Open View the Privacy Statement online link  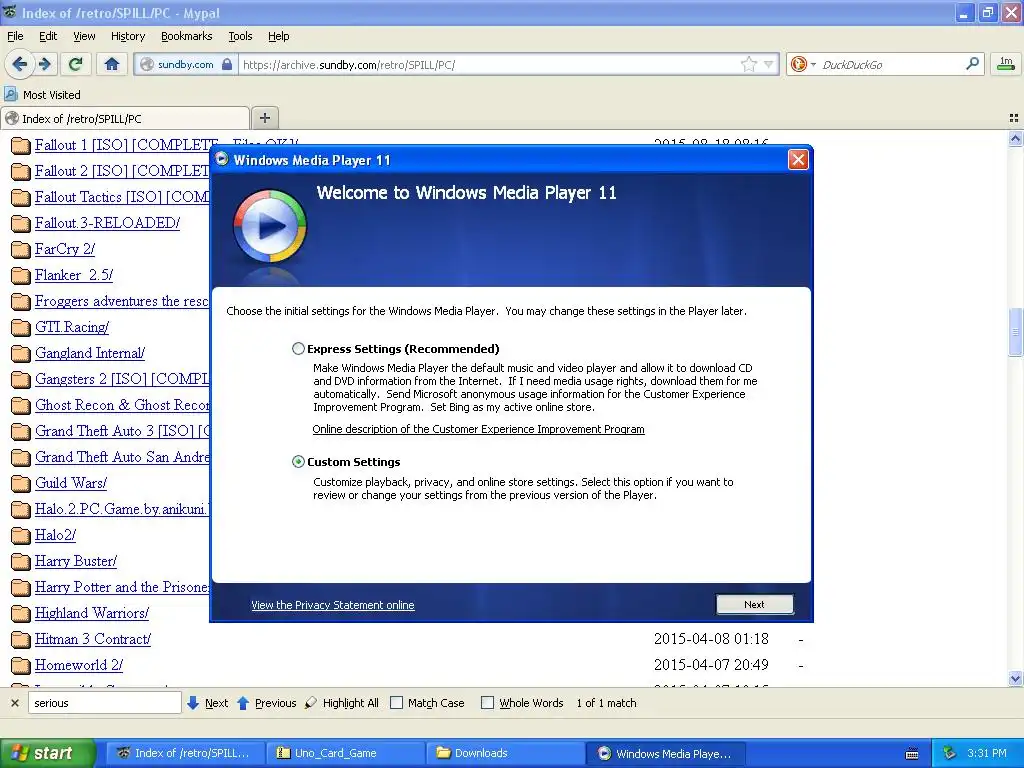click(x=332, y=605)
